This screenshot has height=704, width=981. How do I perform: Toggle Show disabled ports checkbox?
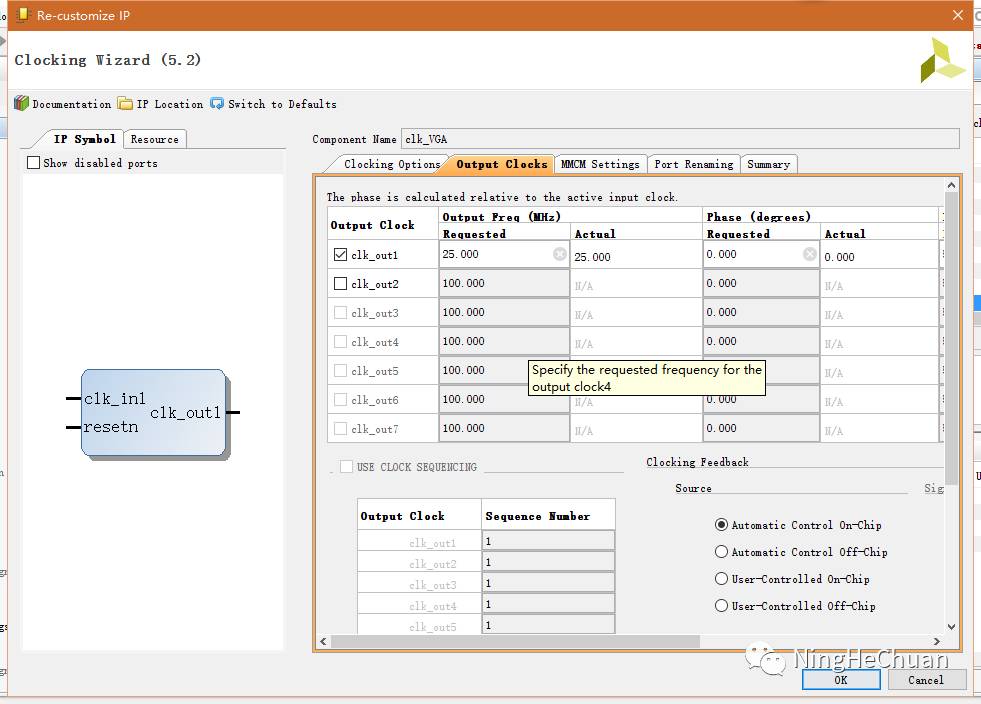pos(34,163)
